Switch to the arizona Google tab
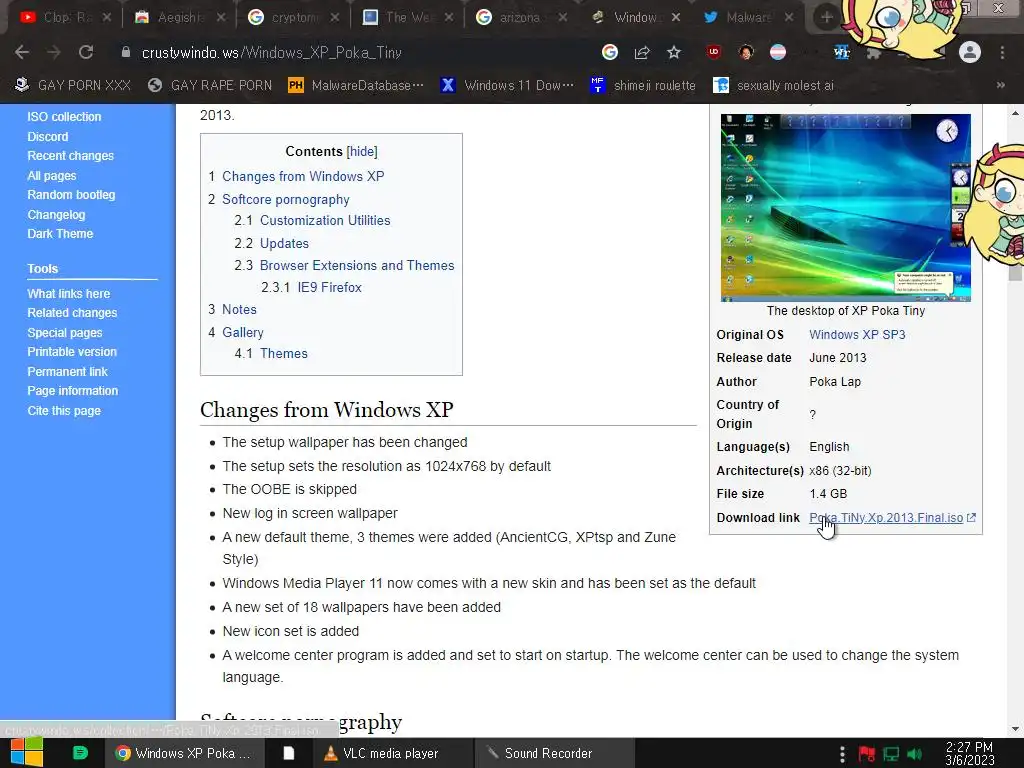Image resolution: width=1024 pixels, height=768 pixels. click(520, 18)
